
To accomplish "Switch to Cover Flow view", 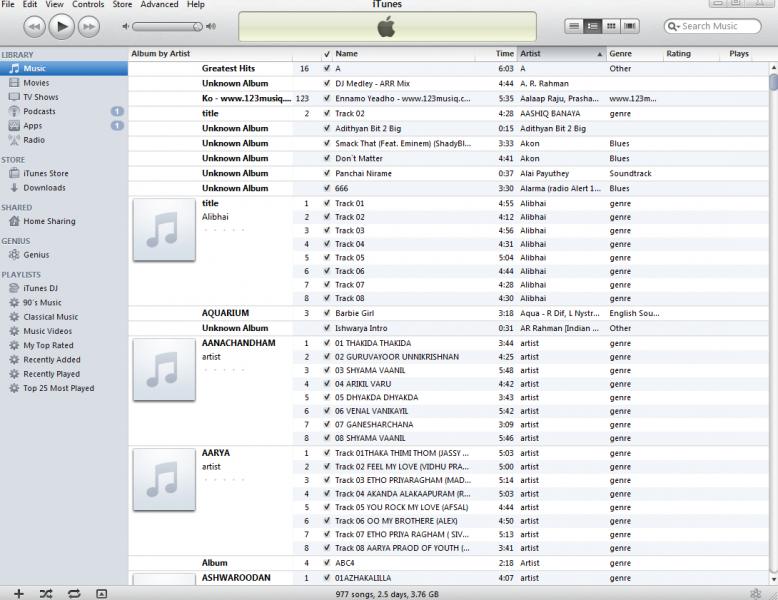I will pyautogui.click(x=629, y=26).
